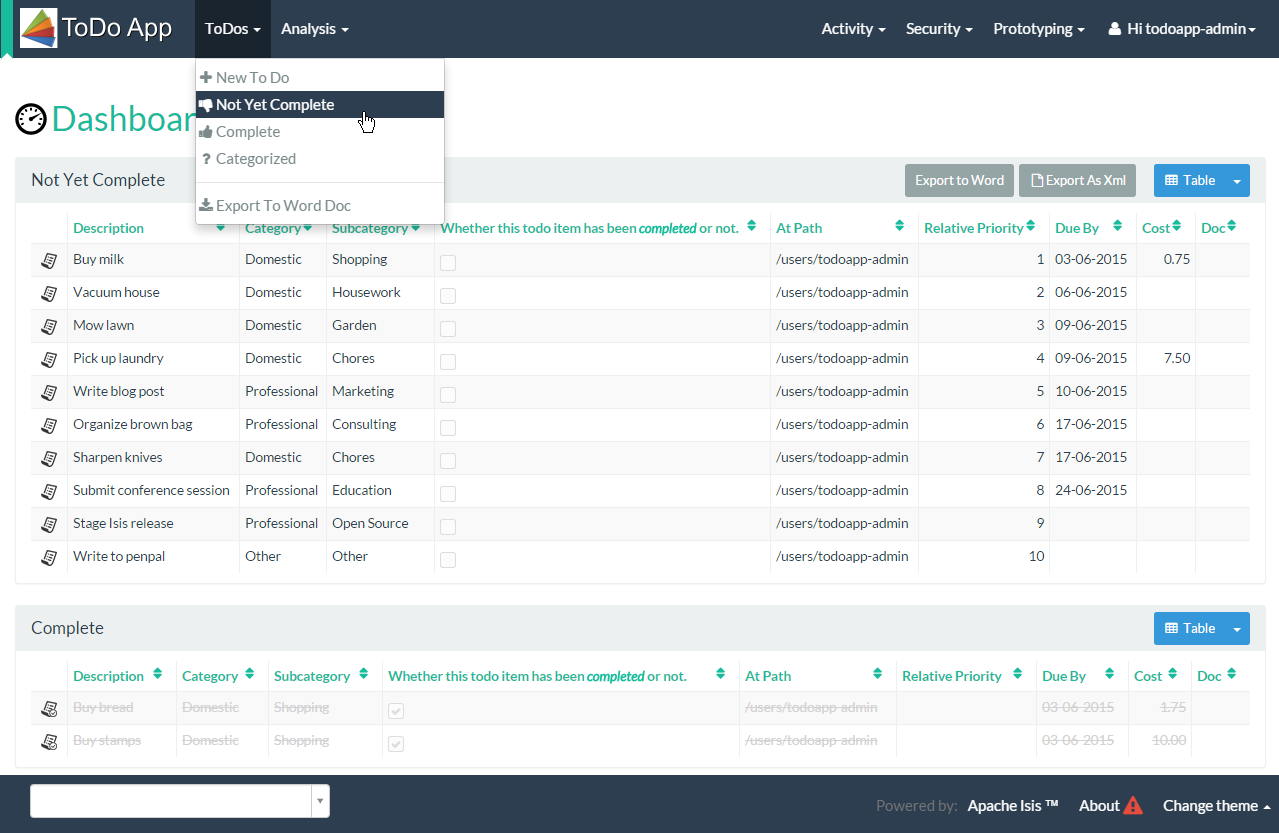Toggle the completed checkbox for Buy milk
1279x833 pixels.
pos(448,262)
